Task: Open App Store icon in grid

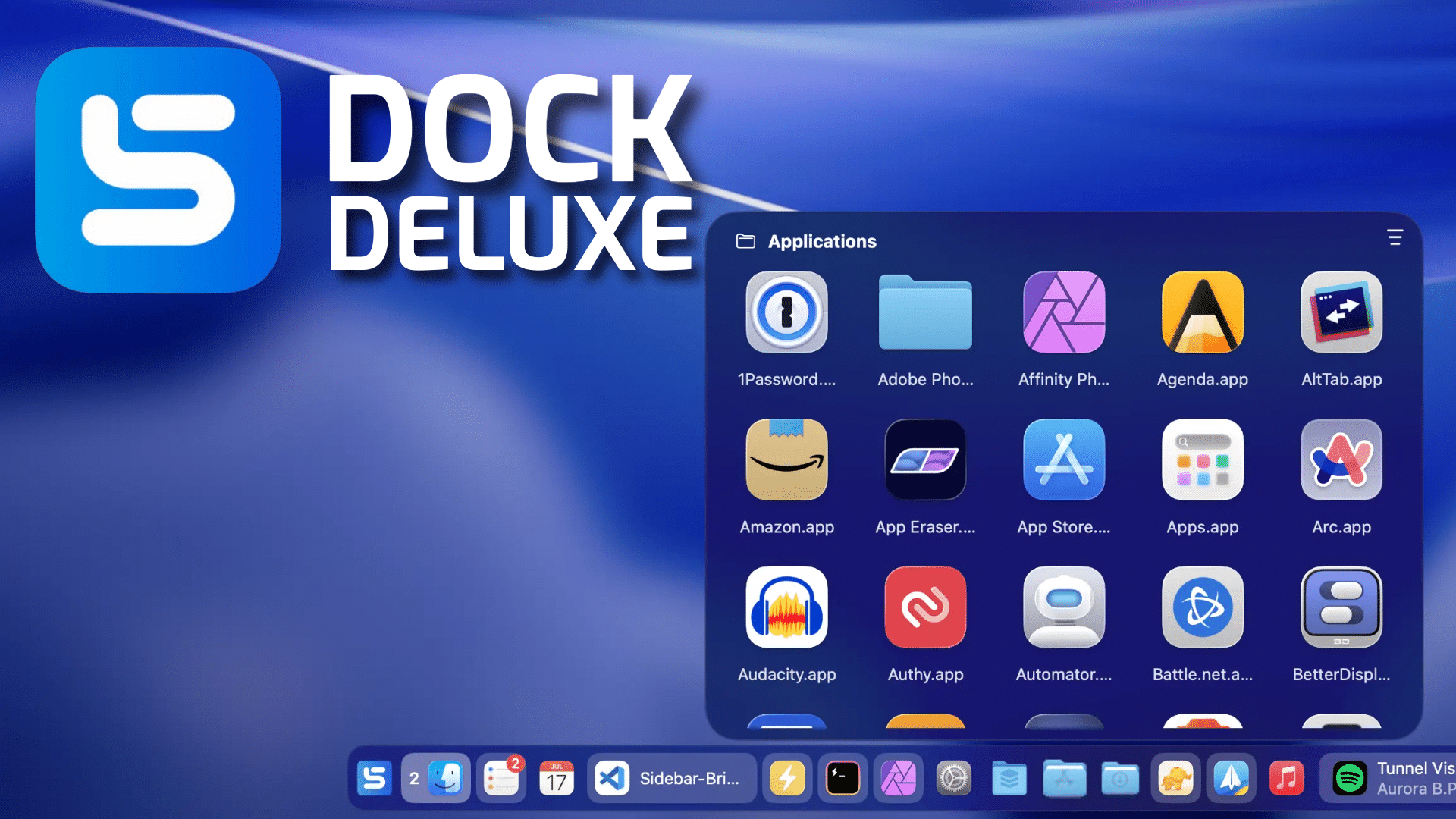Action: click(1063, 460)
